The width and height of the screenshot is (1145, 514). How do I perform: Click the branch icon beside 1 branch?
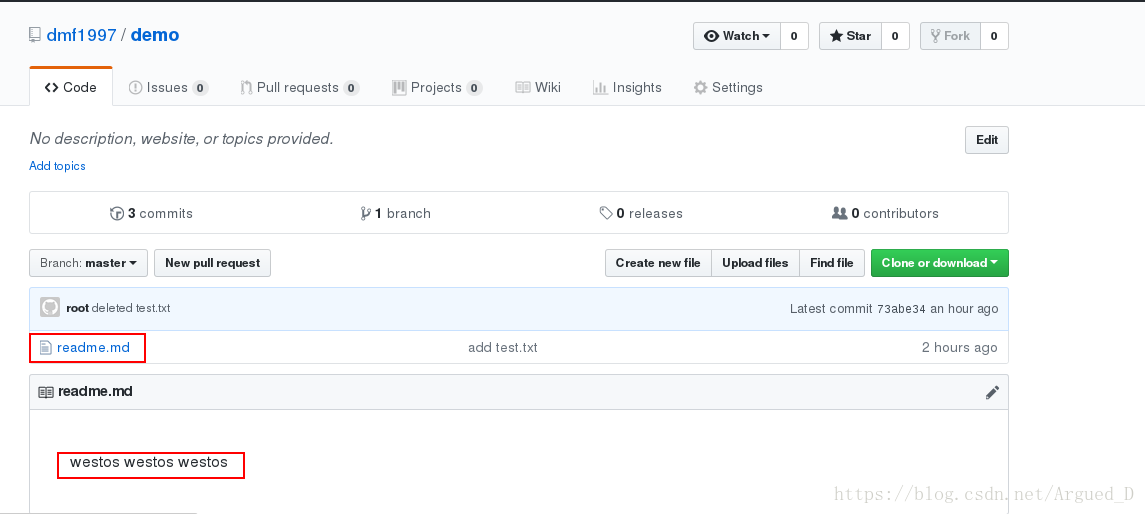[365, 213]
